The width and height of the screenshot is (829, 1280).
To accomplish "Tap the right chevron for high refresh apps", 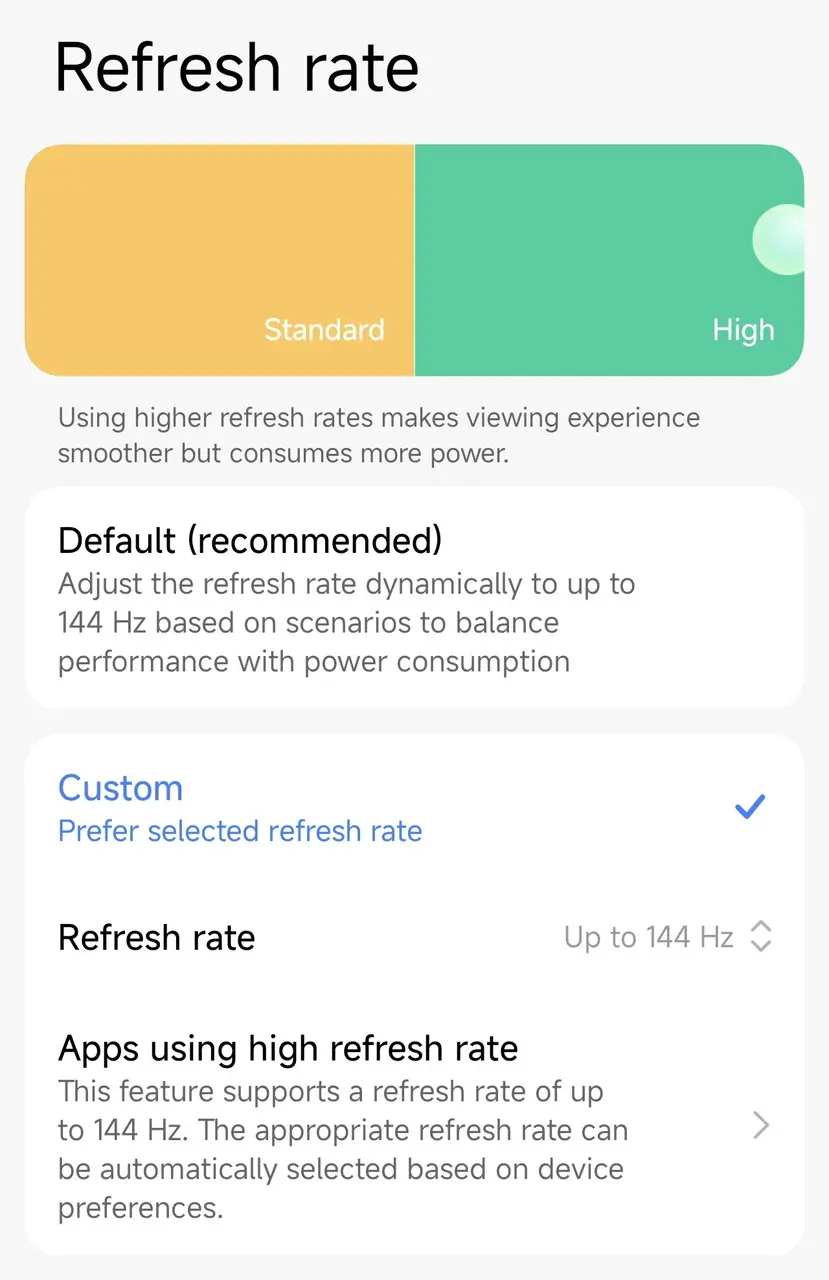I will point(761,1127).
